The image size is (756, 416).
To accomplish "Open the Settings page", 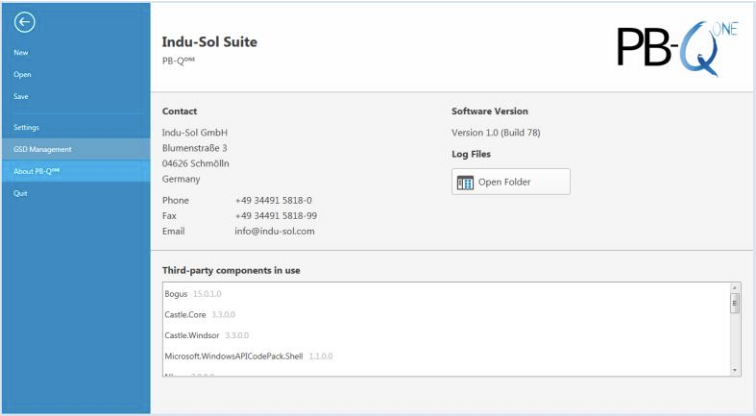I will coord(27,128).
